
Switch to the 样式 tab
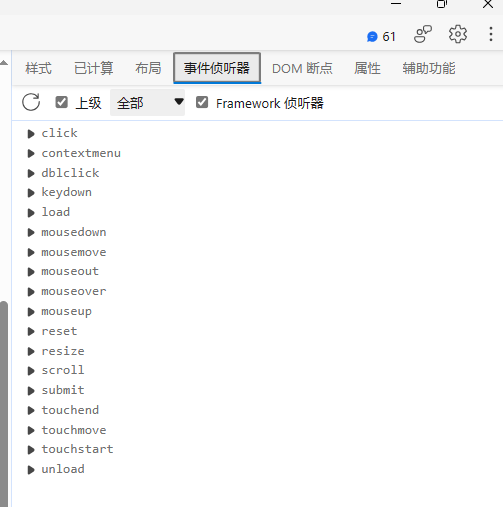tap(39, 68)
